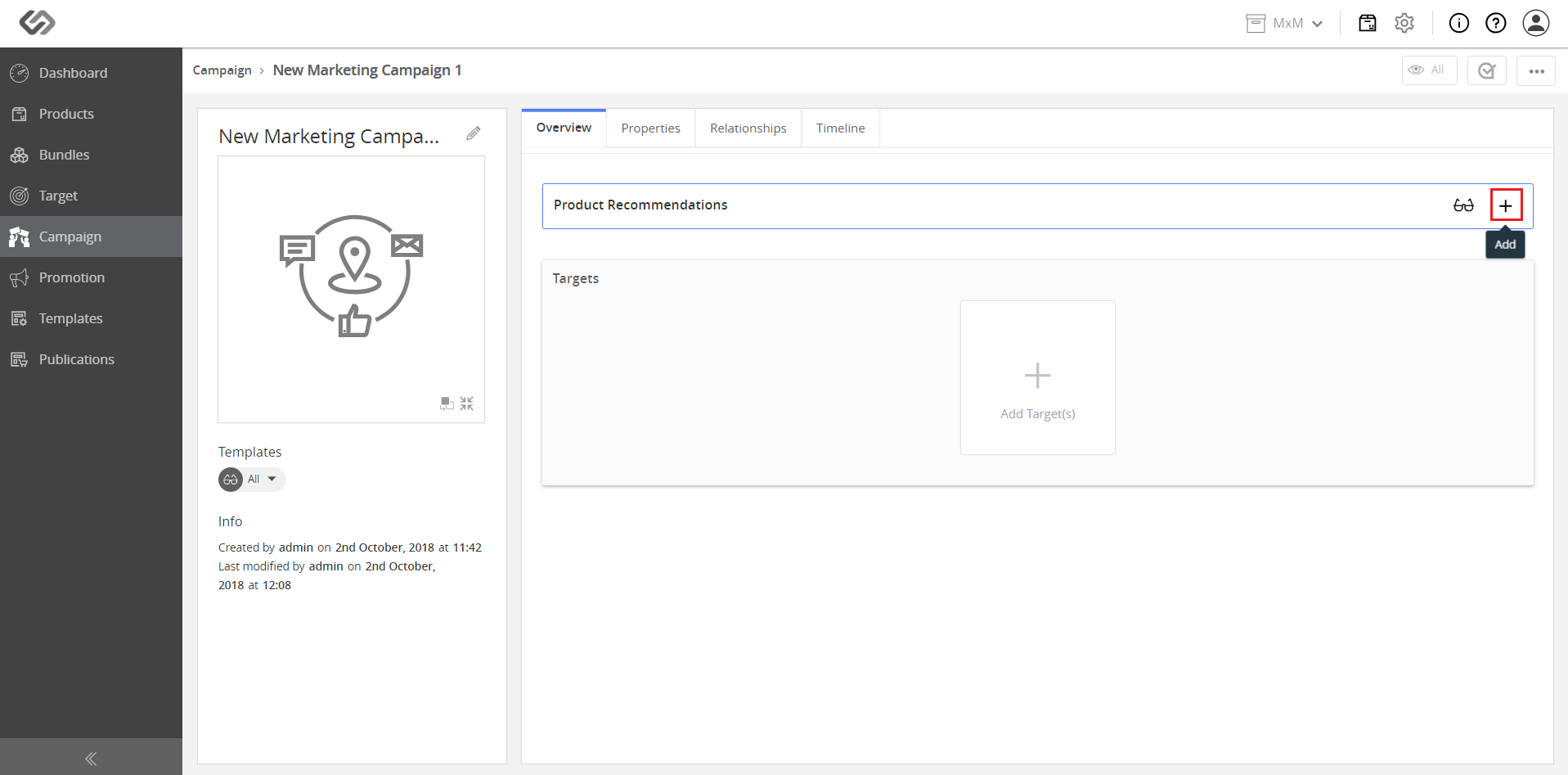
Task: Open the three-dots more options menu
Action: 1536,70
